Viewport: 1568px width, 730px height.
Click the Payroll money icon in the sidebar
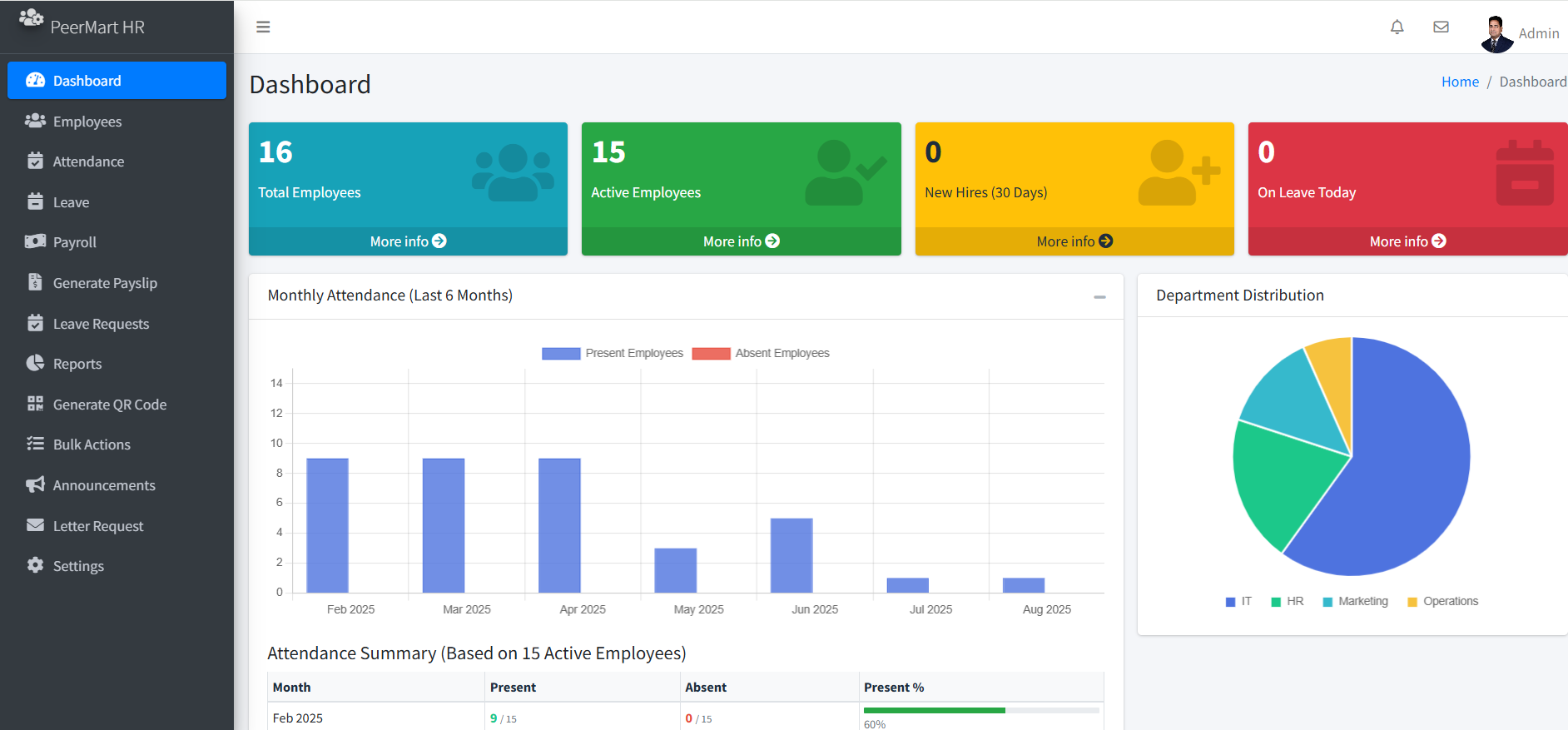[35, 241]
